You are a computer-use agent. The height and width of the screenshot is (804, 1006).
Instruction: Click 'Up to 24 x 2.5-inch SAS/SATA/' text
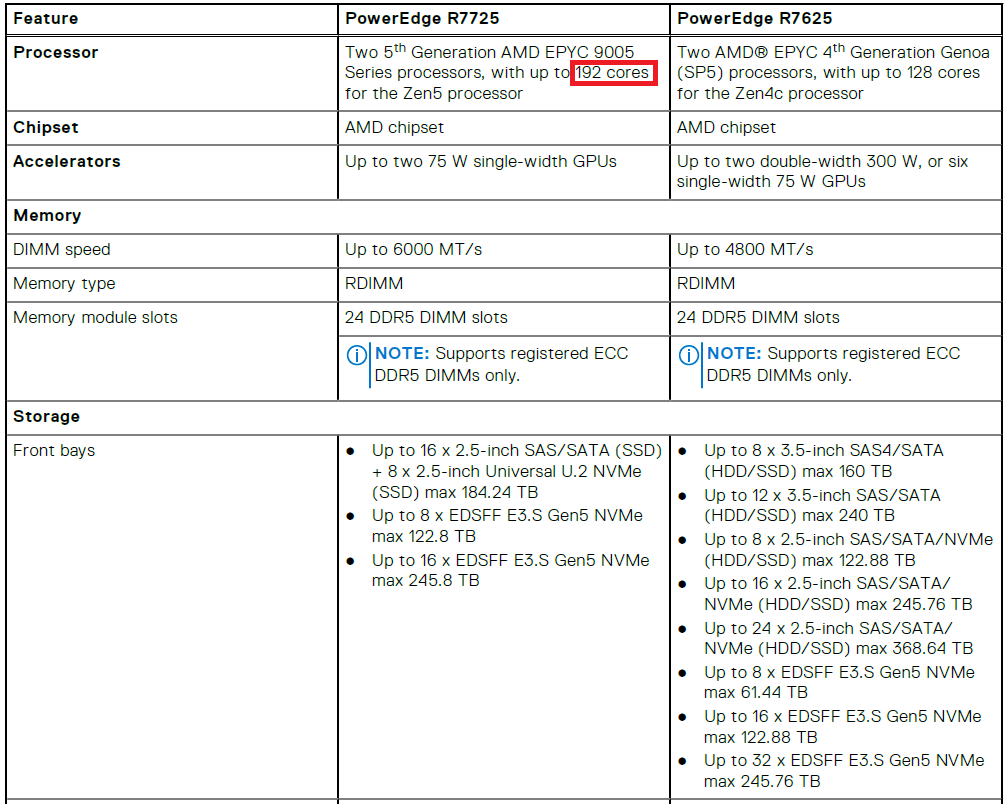828,628
